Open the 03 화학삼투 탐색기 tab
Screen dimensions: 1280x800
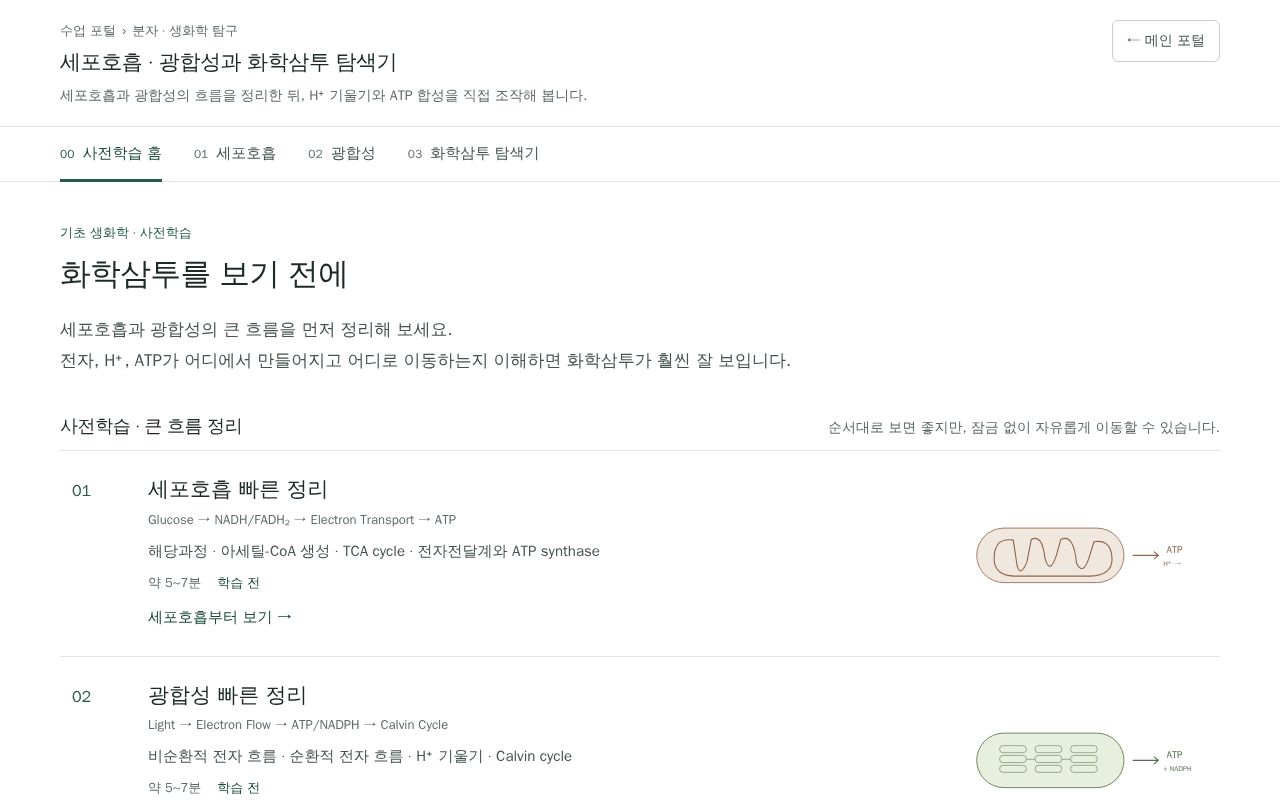[473, 153]
